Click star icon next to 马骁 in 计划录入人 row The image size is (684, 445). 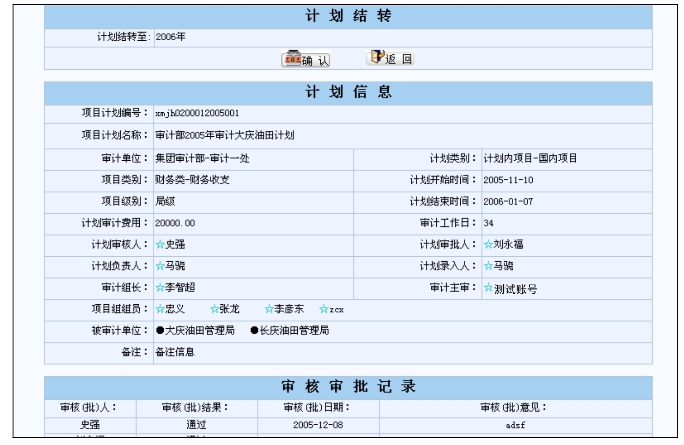pyautogui.click(x=487, y=267)
